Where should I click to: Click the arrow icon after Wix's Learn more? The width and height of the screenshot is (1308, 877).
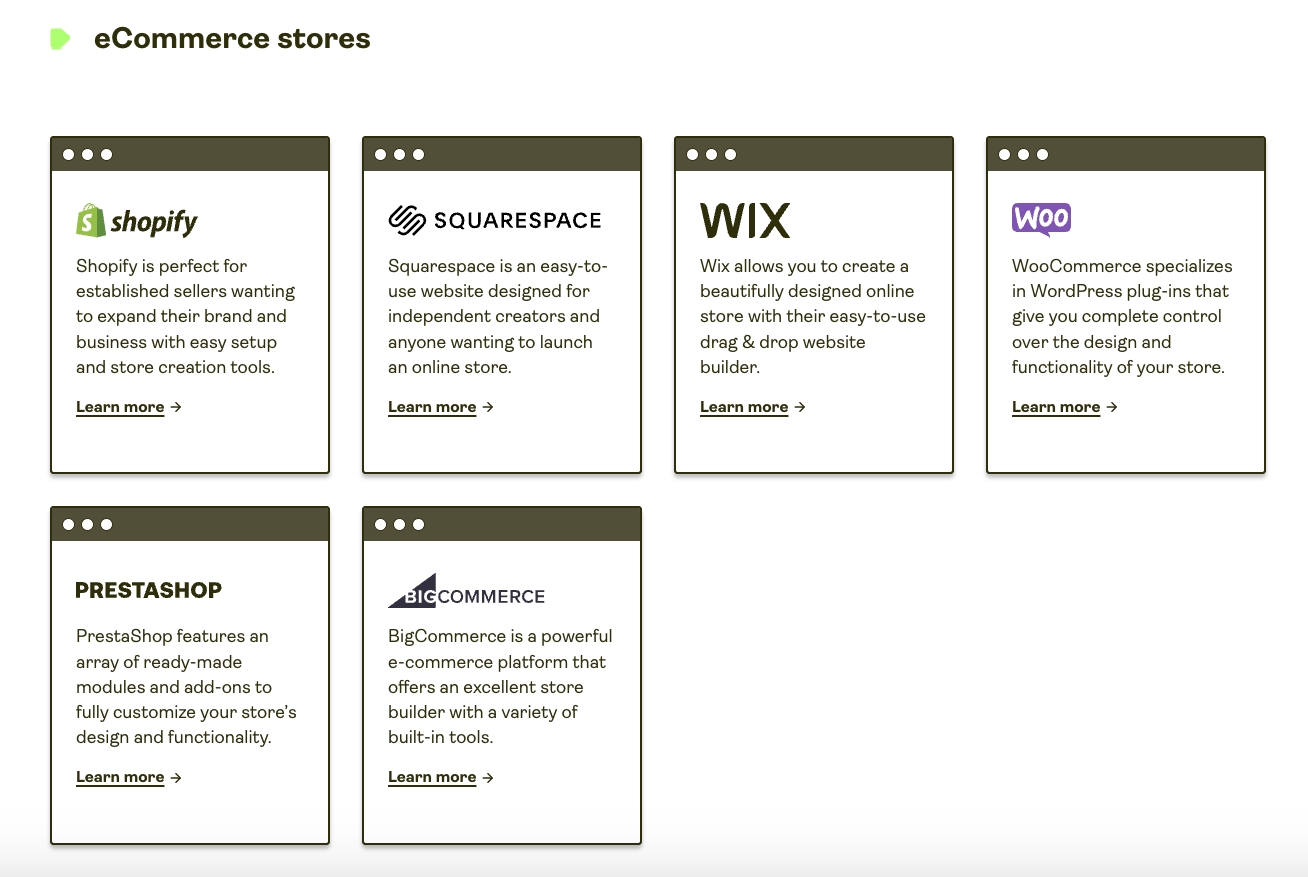pos(801,407)
